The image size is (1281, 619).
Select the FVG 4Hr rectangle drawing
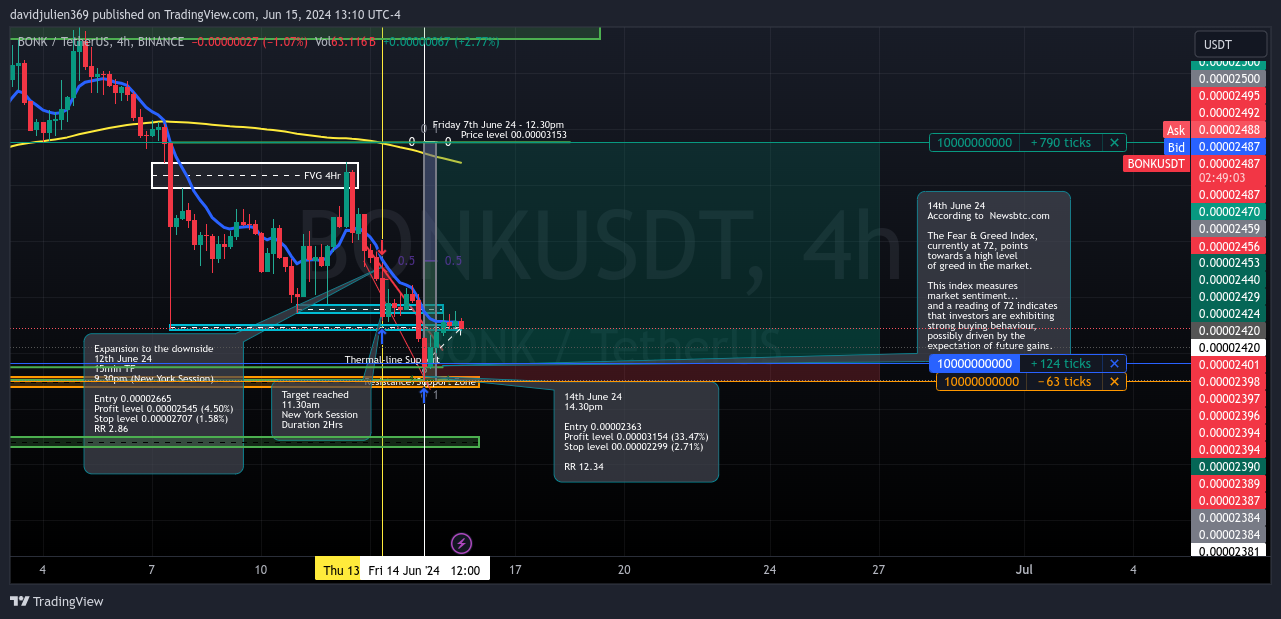pyautogui.click(x=255, y=175)
